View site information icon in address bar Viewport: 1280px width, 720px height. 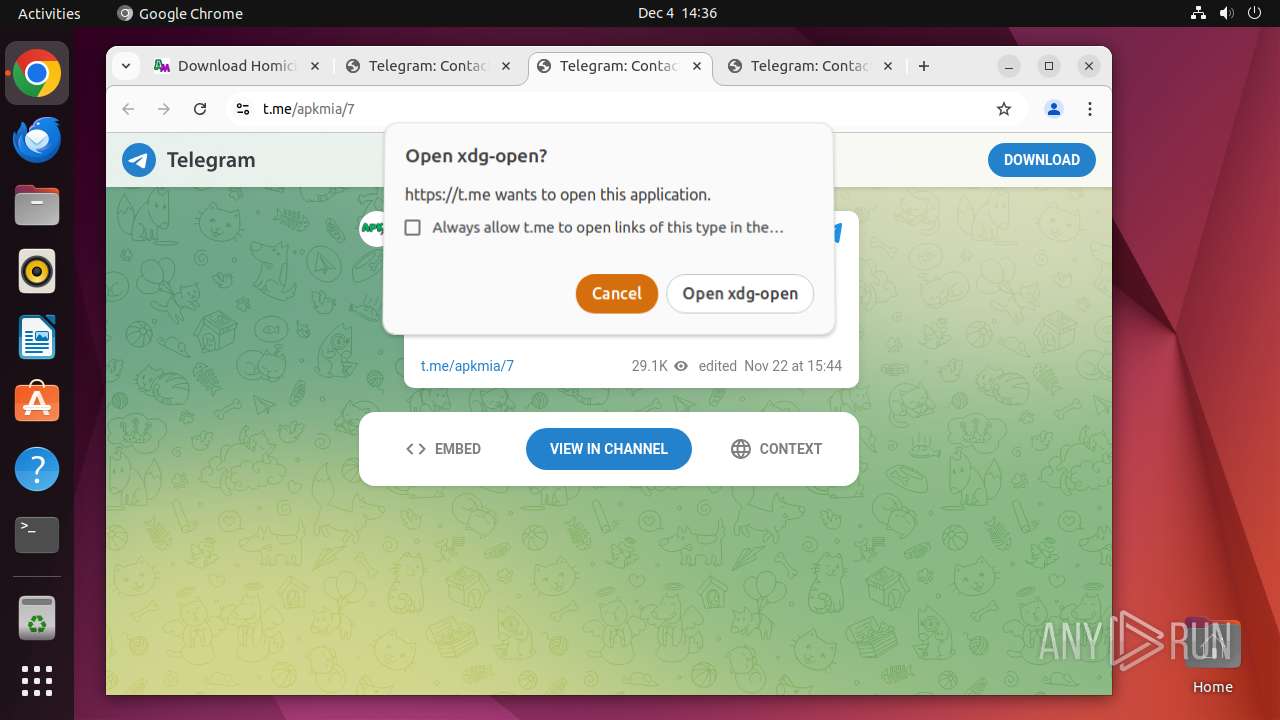click(242, 109)
